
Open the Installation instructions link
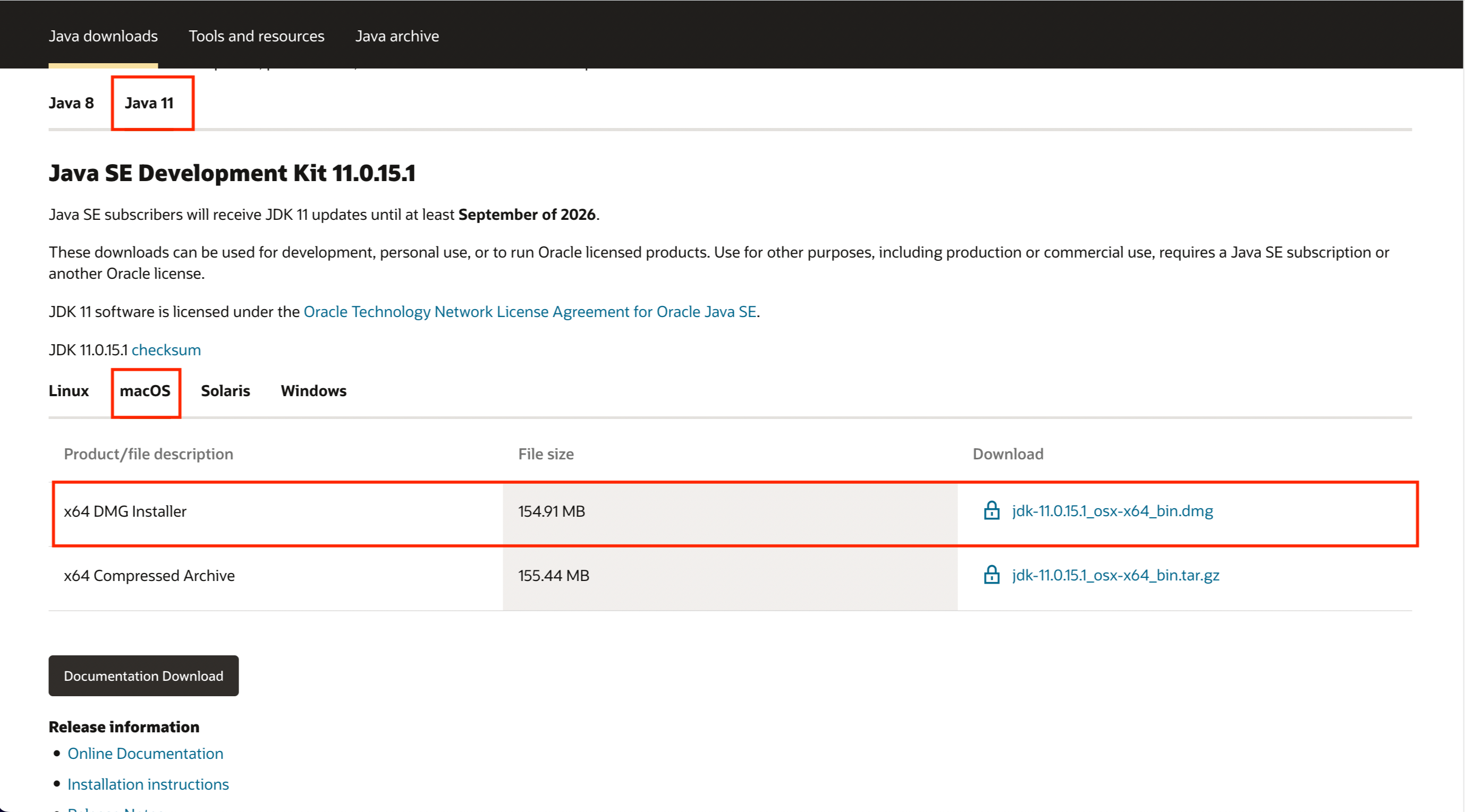(x=148, y=784)
